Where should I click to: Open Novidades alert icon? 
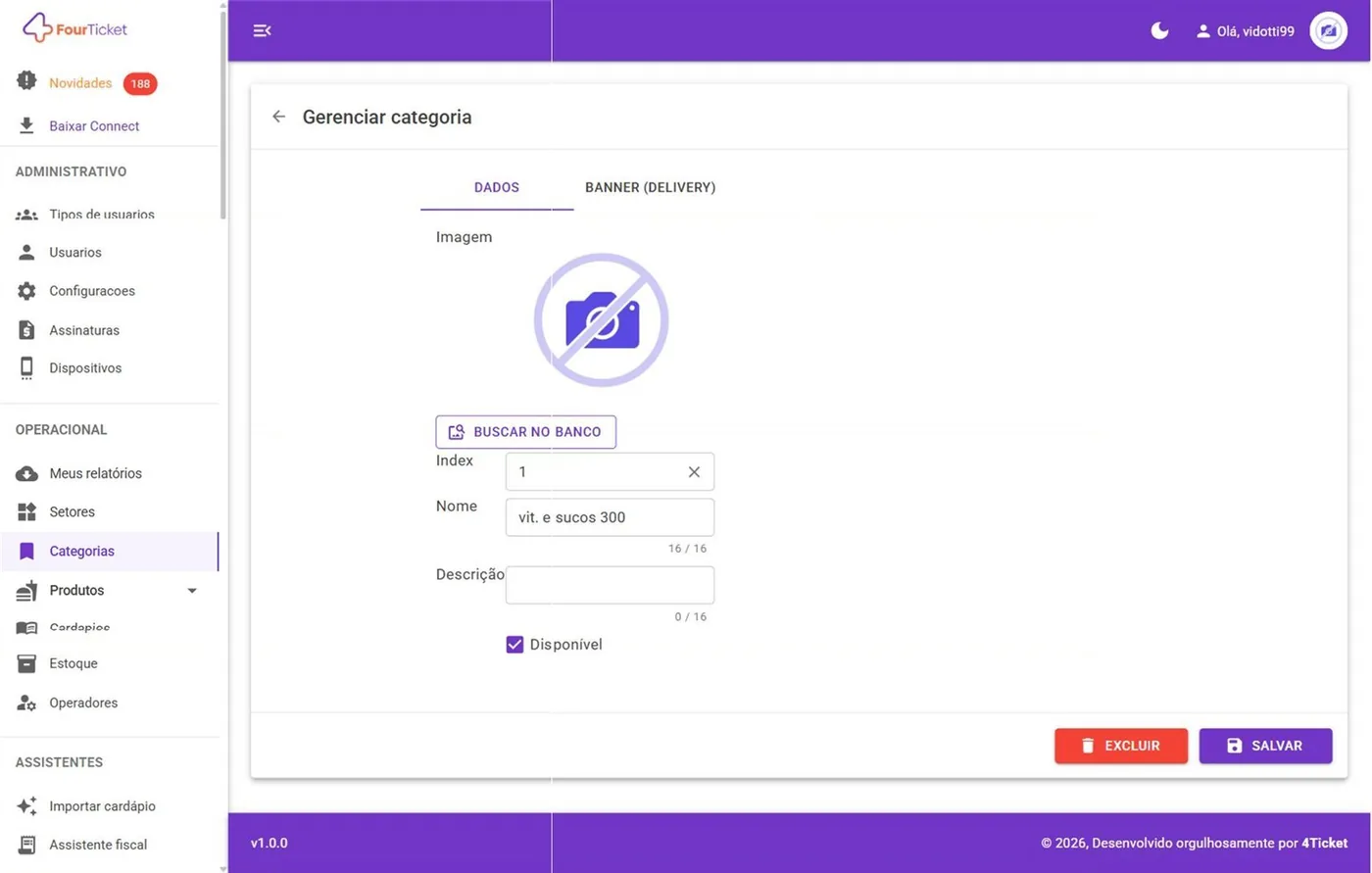click(x=26, y=81)
